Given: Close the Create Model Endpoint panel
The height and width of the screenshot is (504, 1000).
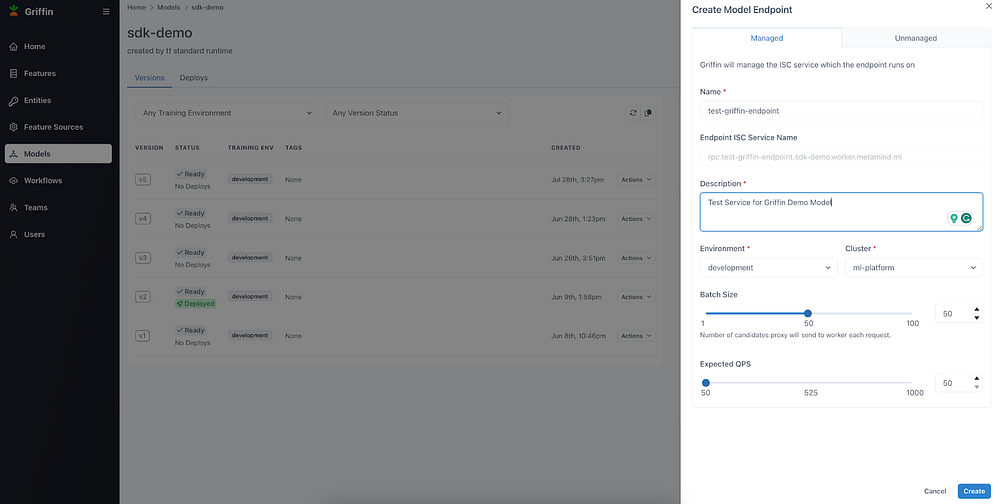Looking at the screenshot, I should pos(989,6).
